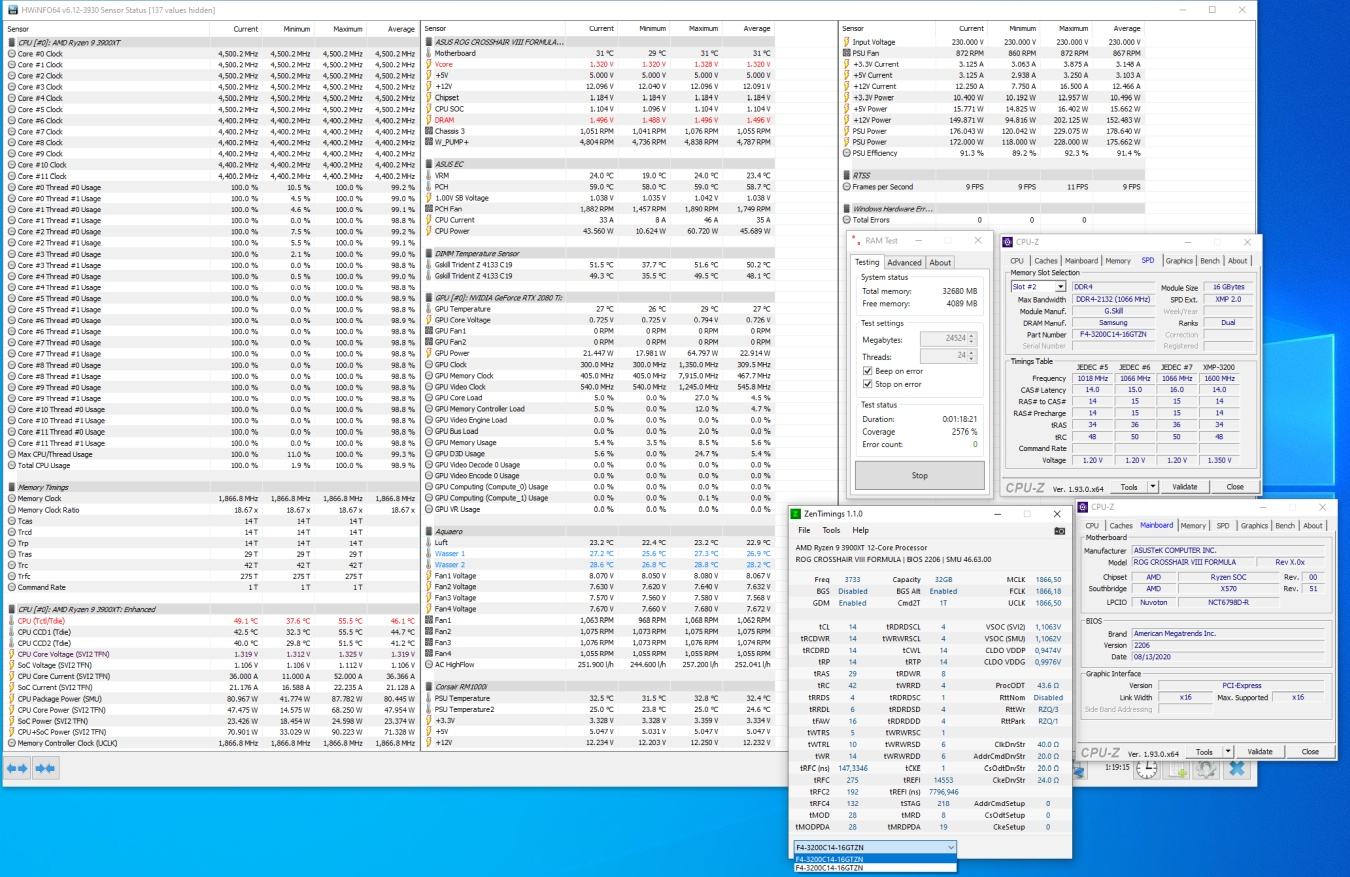
Task: Stop the running RAM Test
Action: pyautogui.click(x=919, y=476)
